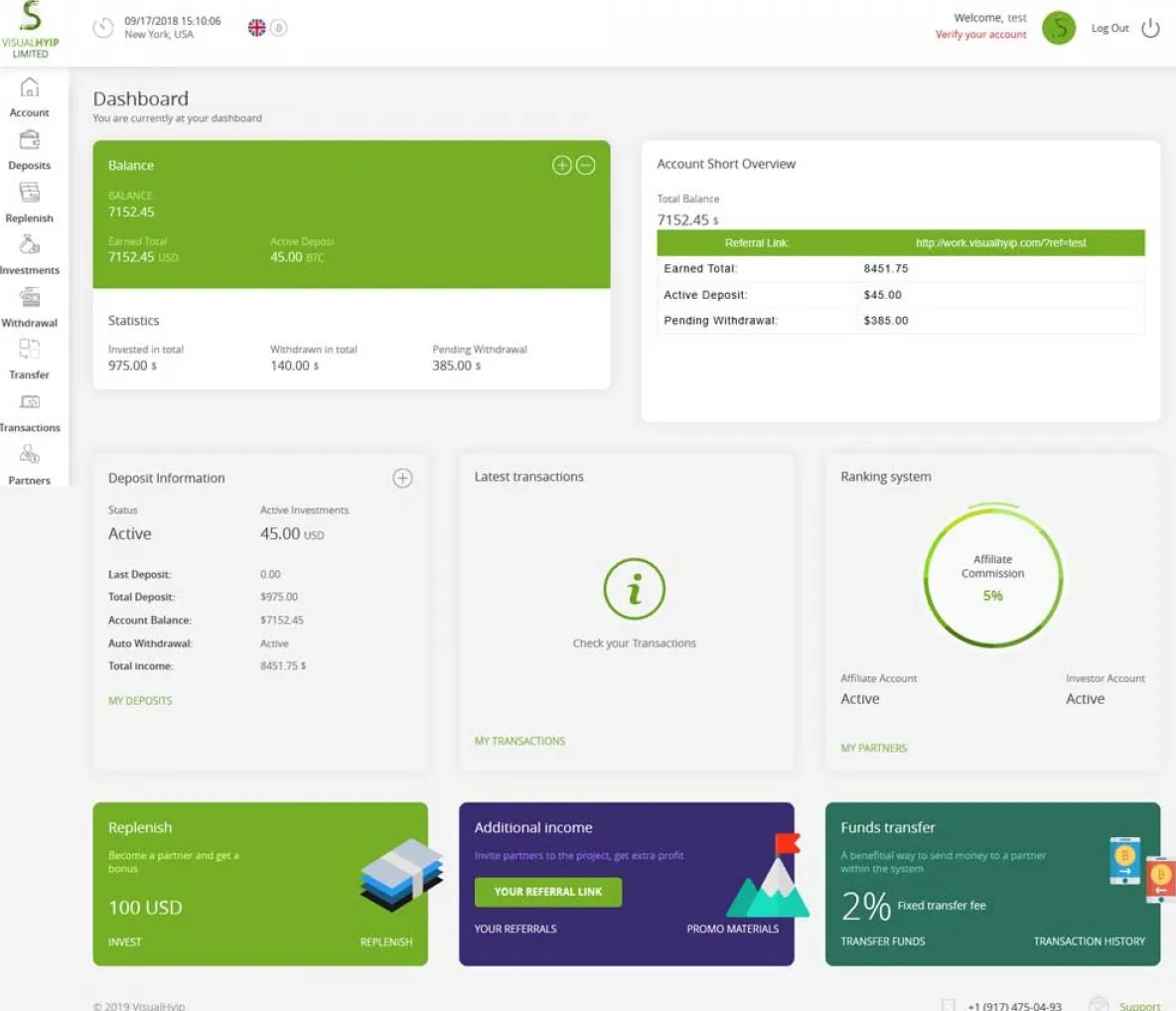The width and height of the screenshot is (1176, 1011).
Task: Click the clock icon beside the date
Action: tap(102, 28)
